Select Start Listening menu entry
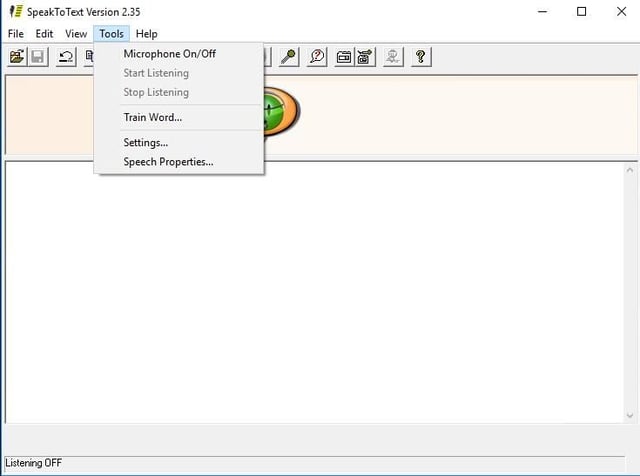640x476 pixels. point(179,73)
